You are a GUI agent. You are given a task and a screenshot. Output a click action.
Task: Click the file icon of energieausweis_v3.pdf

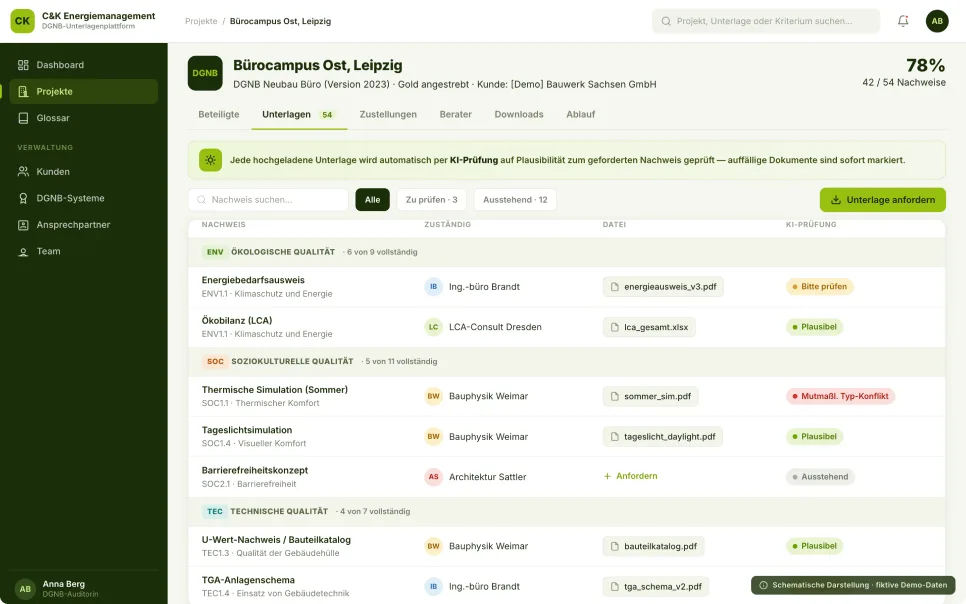(x=614, y=287)
